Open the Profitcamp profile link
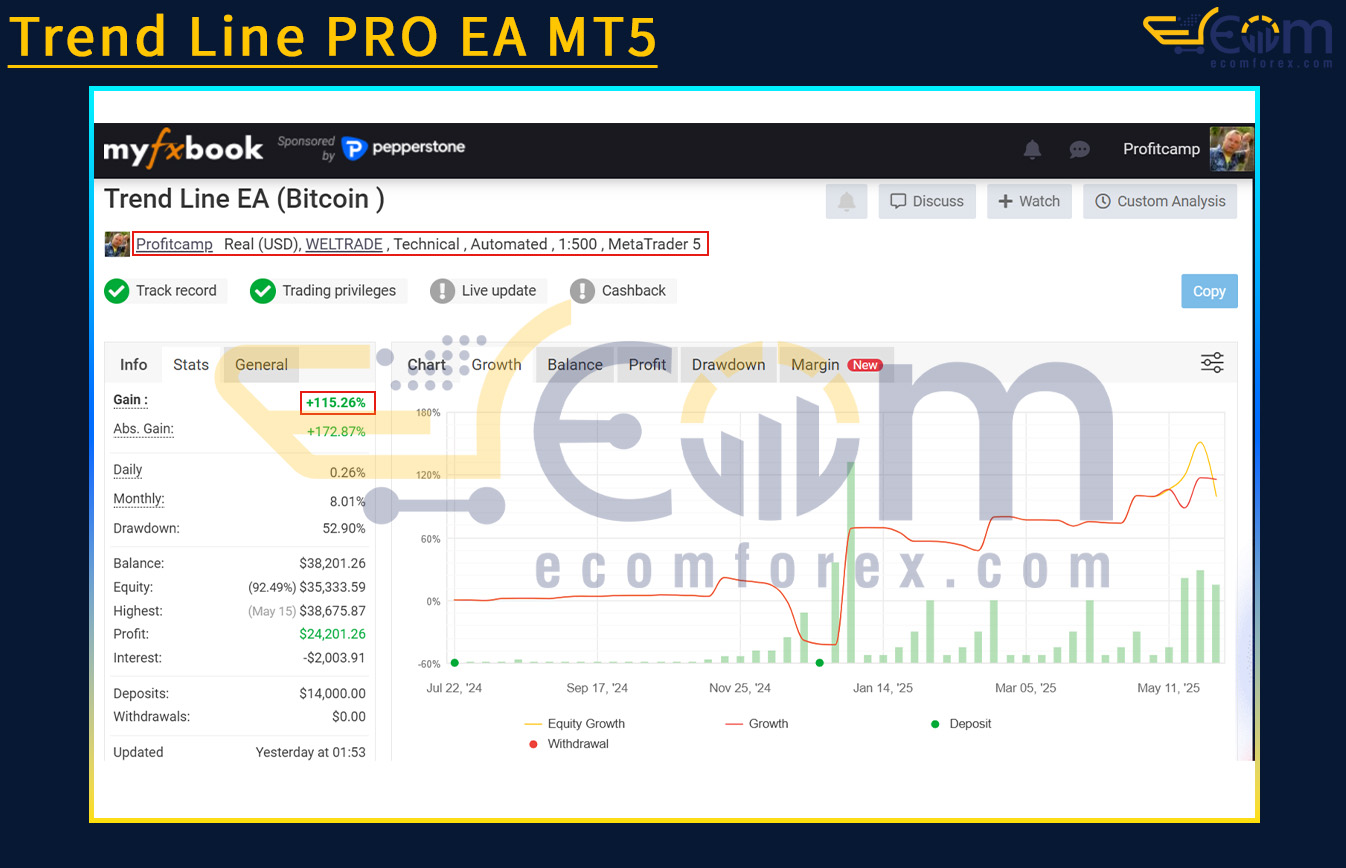 [x=174, y=244]
